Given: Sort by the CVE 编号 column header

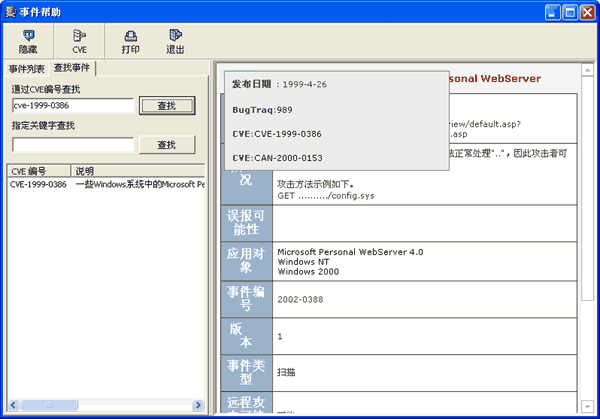Looking at the screenshot, I should (x=38, y=171).
